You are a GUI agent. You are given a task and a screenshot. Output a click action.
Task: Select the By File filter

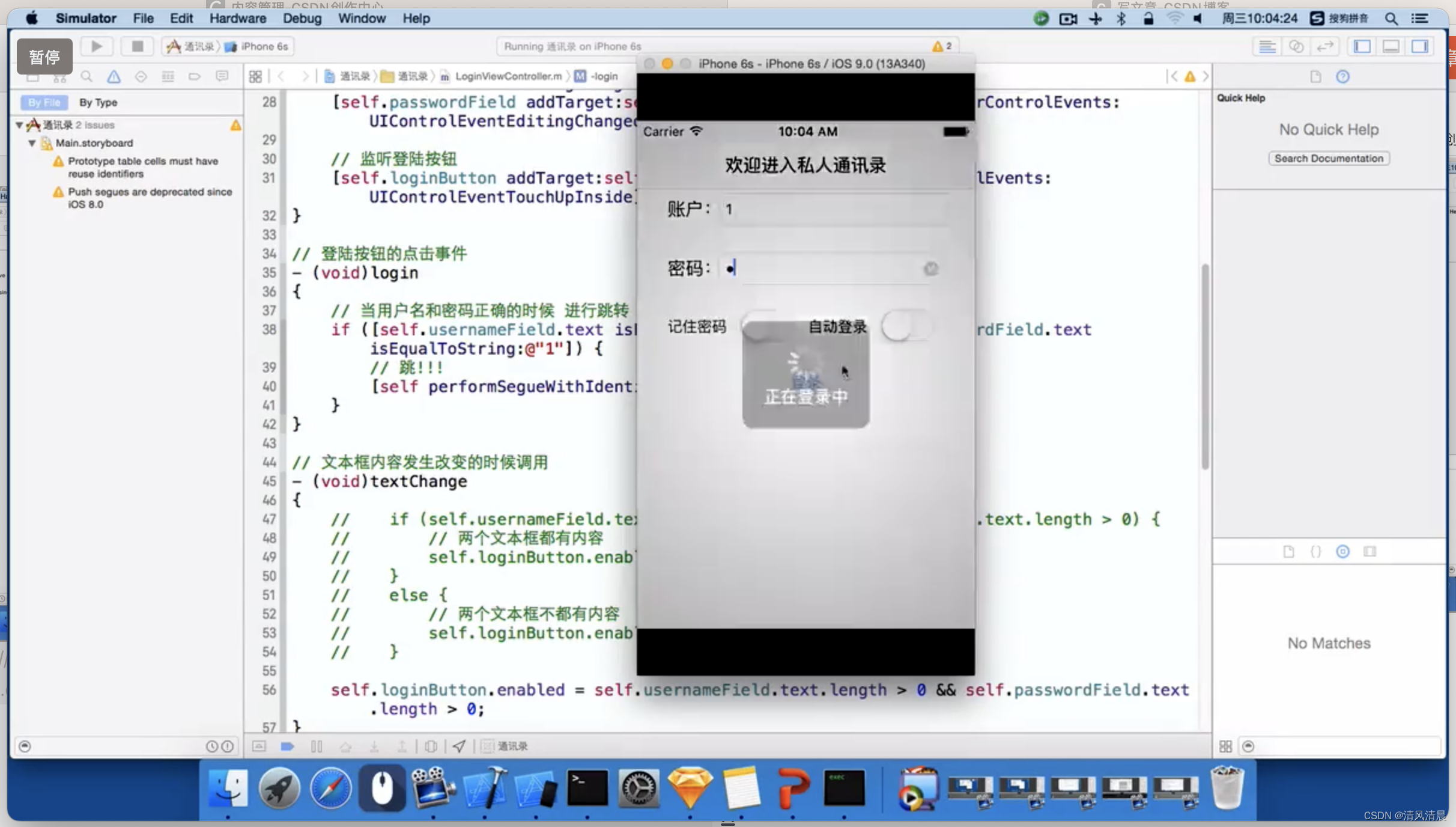tap(44, 102)
